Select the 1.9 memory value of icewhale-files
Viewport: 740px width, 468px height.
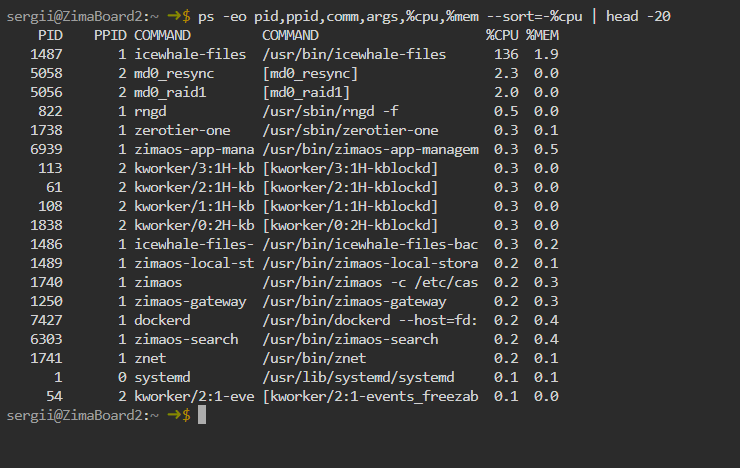point(546,54)
